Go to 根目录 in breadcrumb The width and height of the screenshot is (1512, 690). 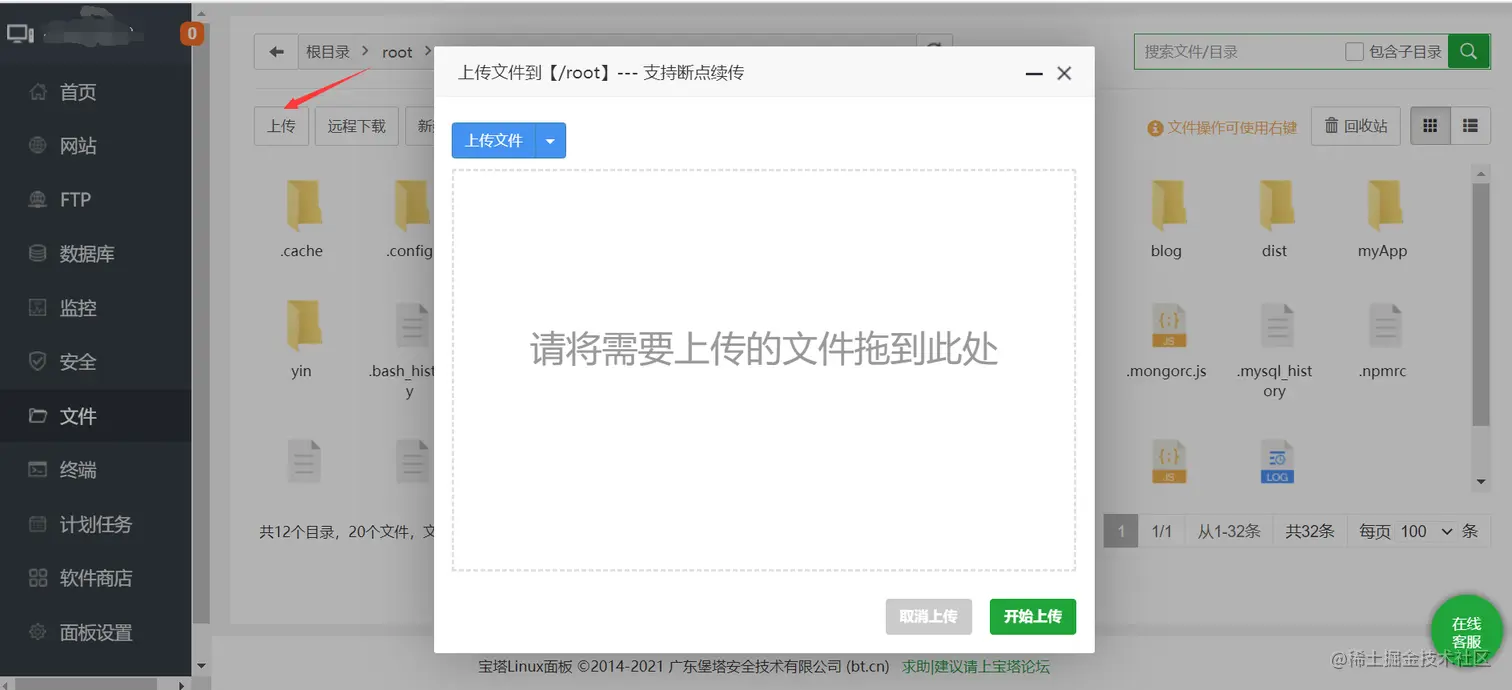pyautogui.click(x=328, y=52)
